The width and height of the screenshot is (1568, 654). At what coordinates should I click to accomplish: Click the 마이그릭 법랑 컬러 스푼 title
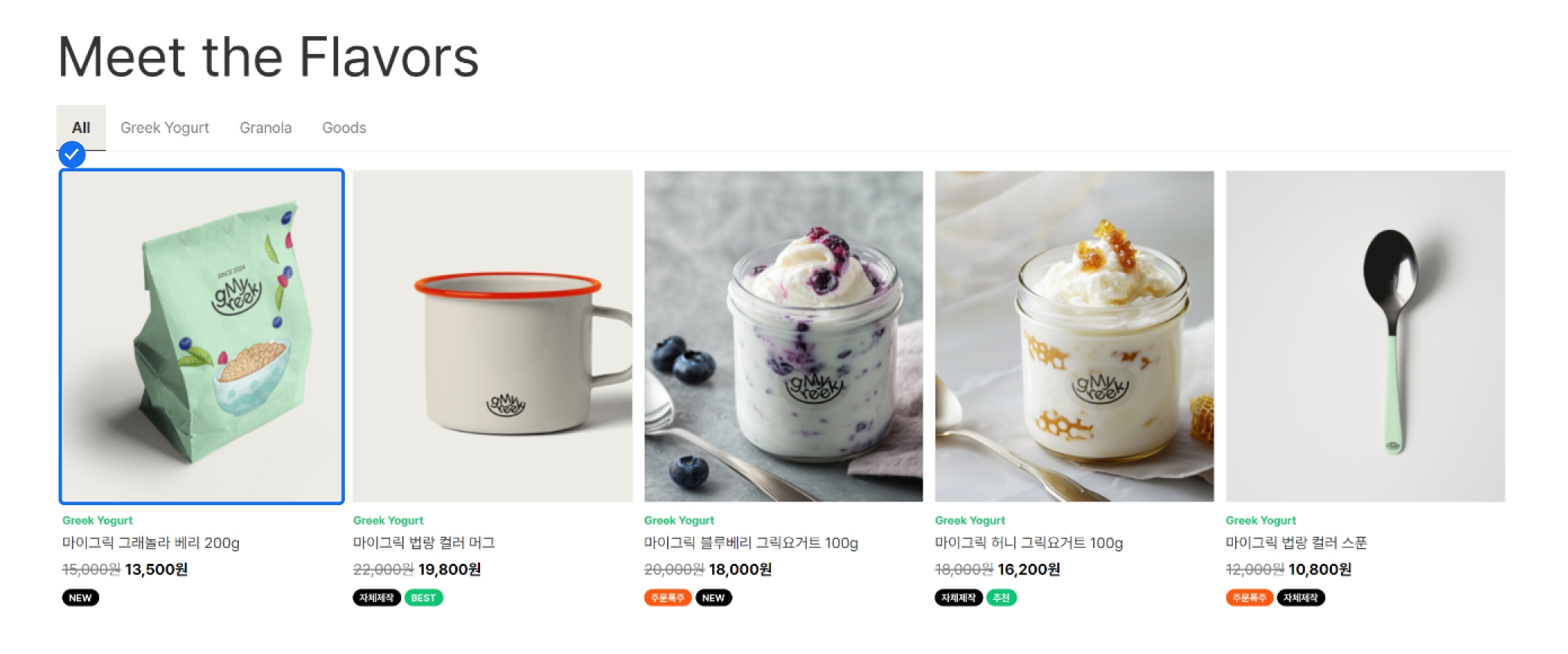tap(1296, 543)
